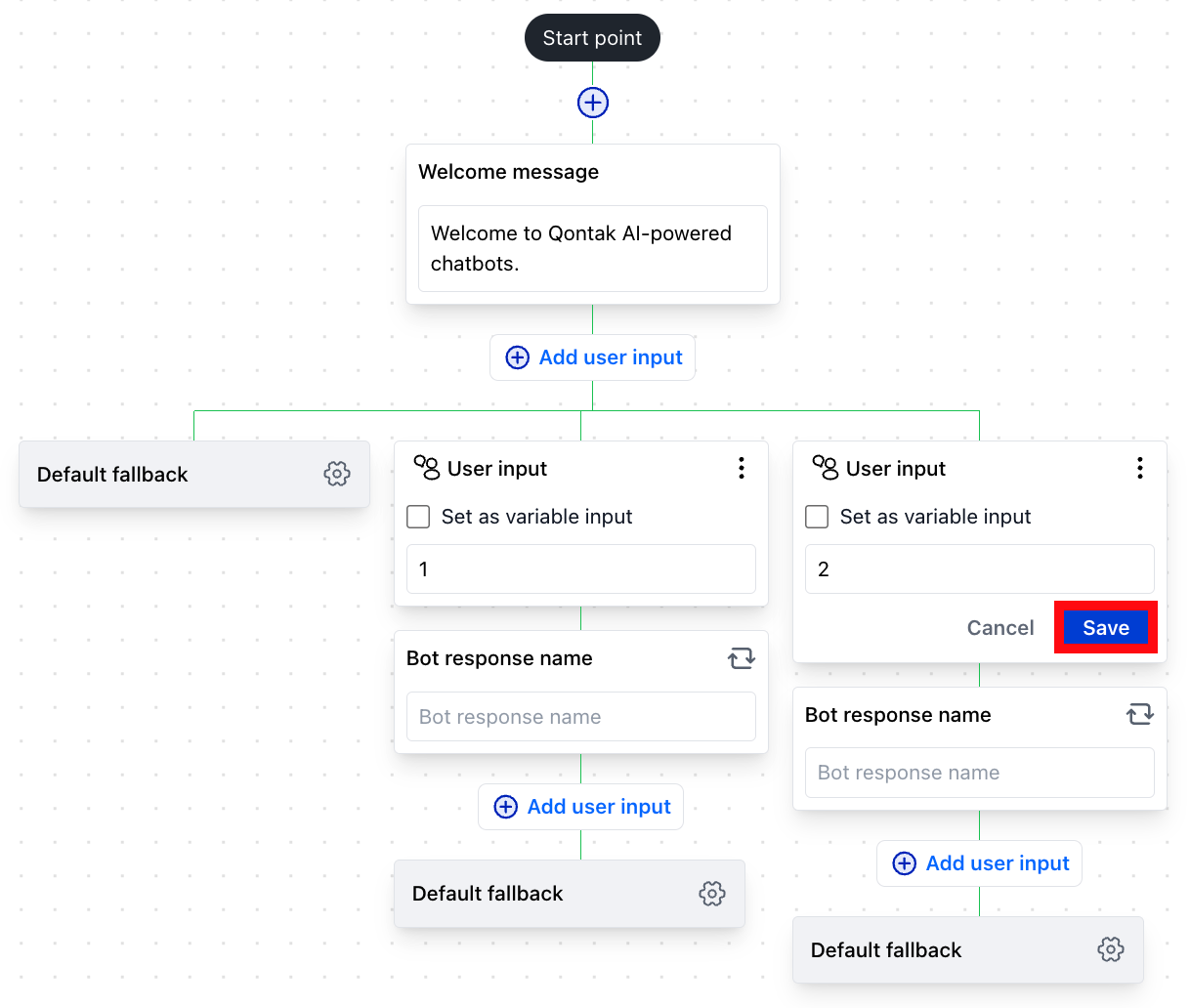Open settings gear on bottom-right Default fallback
This screenshot has width=1190, height=1008.
coord(1111,948)
